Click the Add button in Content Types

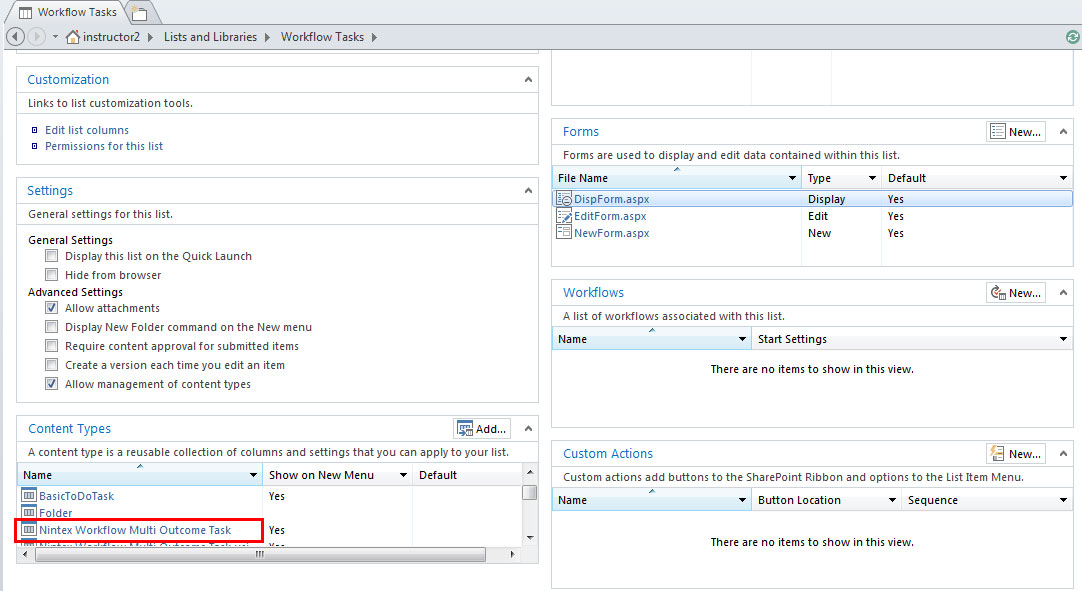pos(482,429)
